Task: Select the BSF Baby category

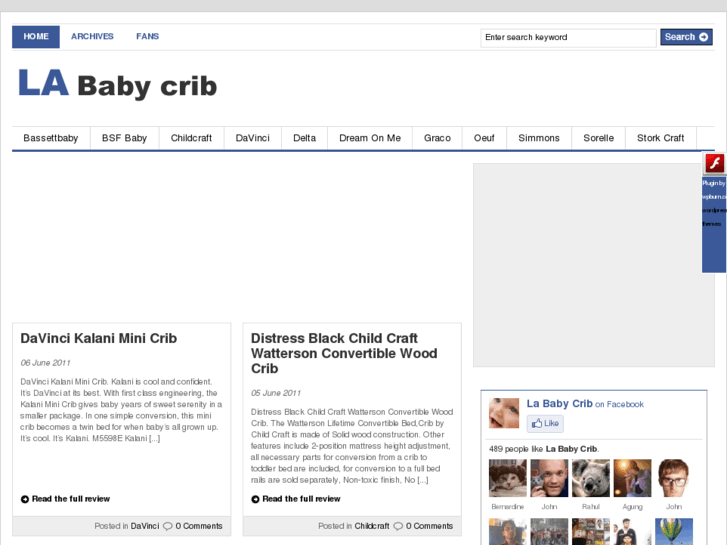Action: (x=124, y=138)
